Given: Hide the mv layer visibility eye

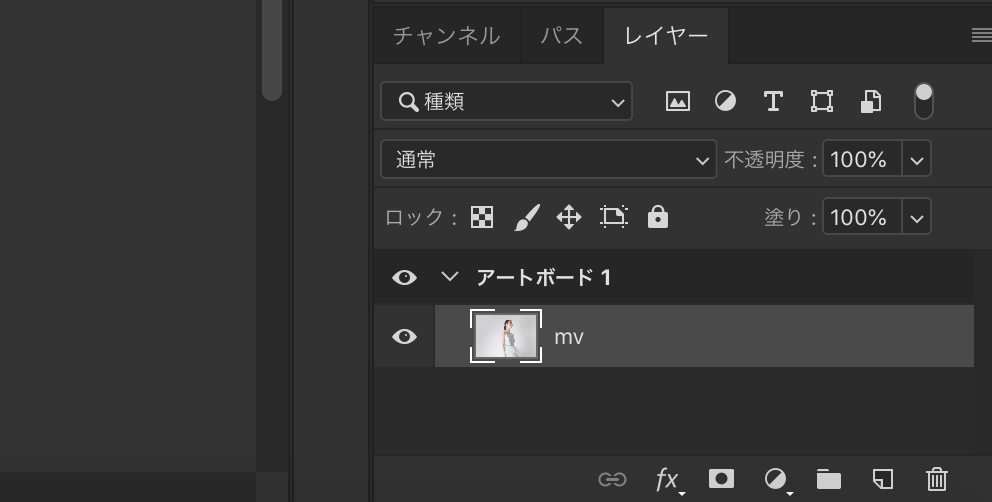Looking at the screenshot, I should pos(404,337).
